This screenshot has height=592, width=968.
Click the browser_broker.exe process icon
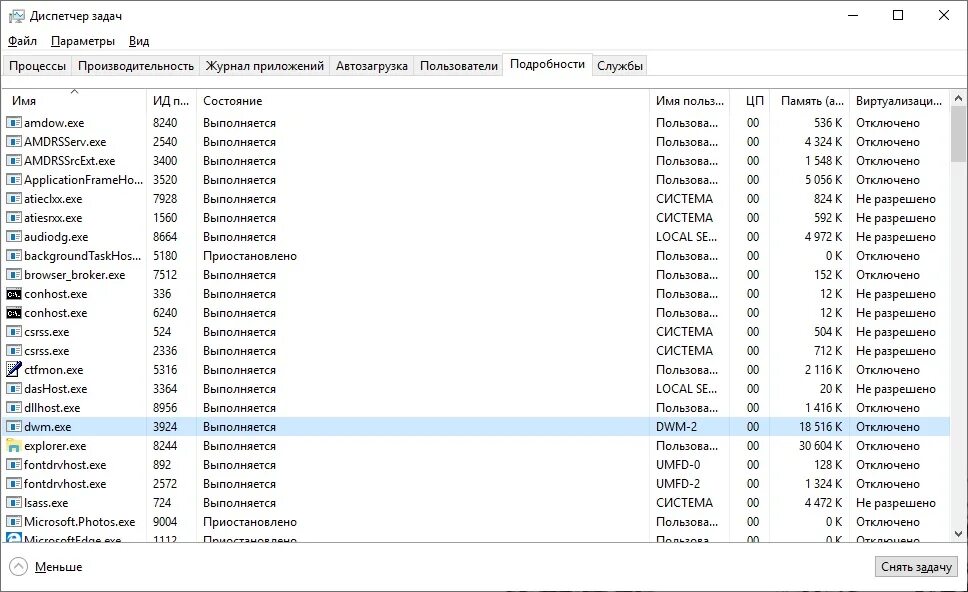tap(14, 275)
